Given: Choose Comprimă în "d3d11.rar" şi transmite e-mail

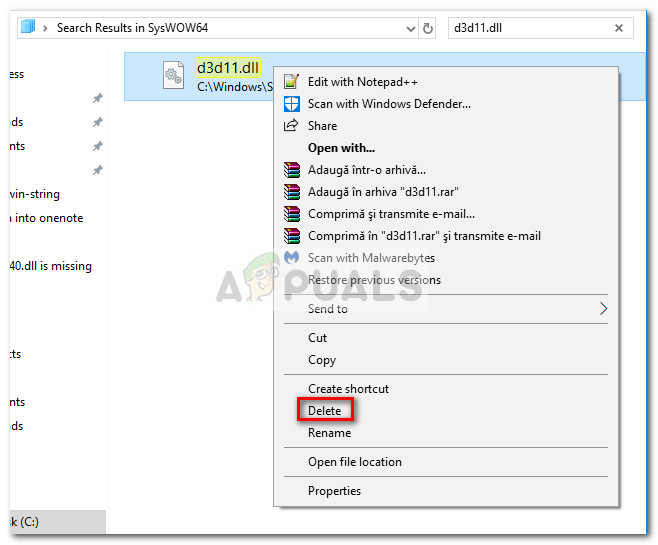Looking at the screenshot, I should coord(424,236).
